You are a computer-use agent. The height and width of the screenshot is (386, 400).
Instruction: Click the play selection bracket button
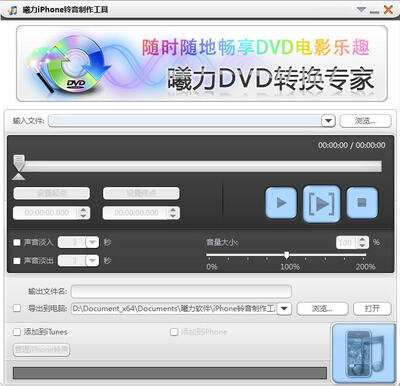point(321,203)
